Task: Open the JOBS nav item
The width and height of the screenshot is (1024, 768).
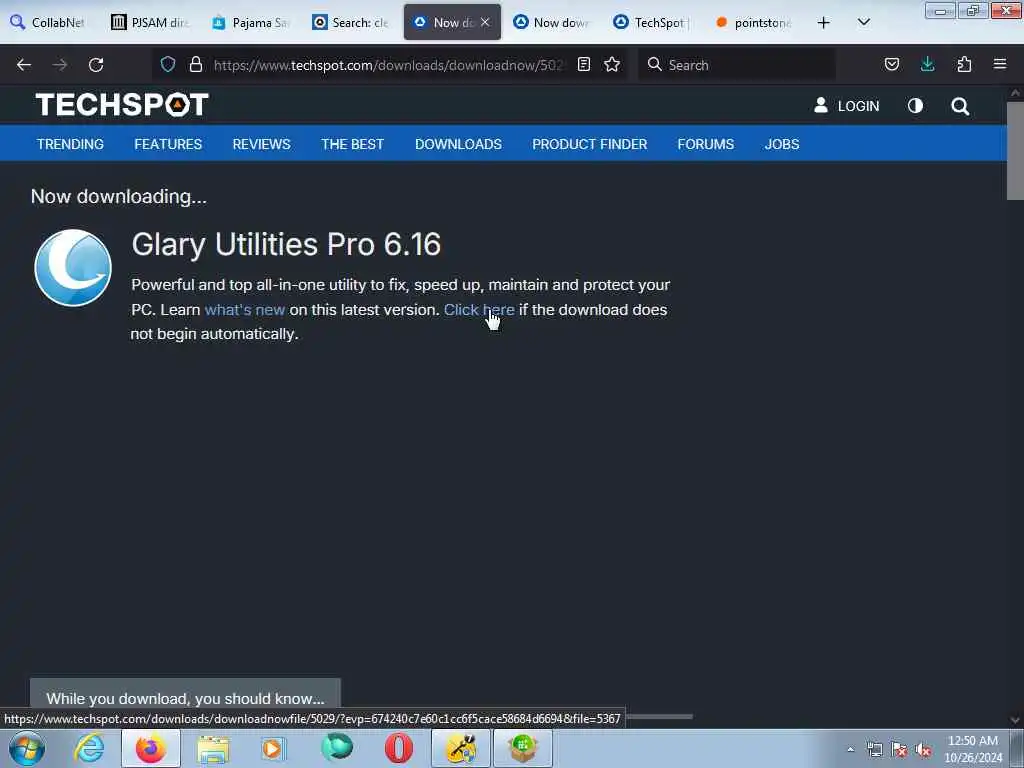Action: tap(782, 144)
